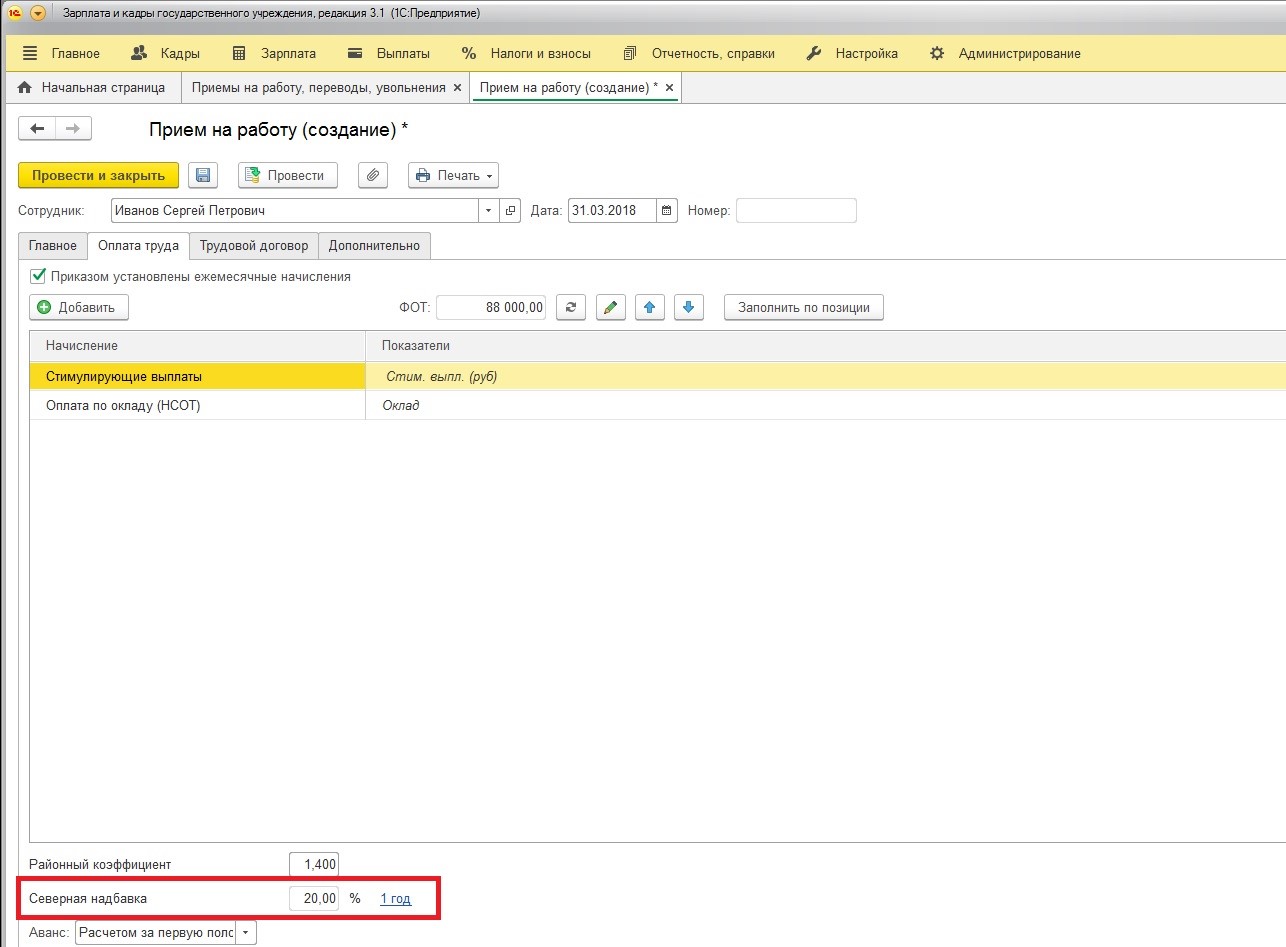Screen dimensions: 1286x947
Task: Toggle Приказом установлены ежемесячные начисления checkbox
Action: pyautogui.click(x=38, y=276)
